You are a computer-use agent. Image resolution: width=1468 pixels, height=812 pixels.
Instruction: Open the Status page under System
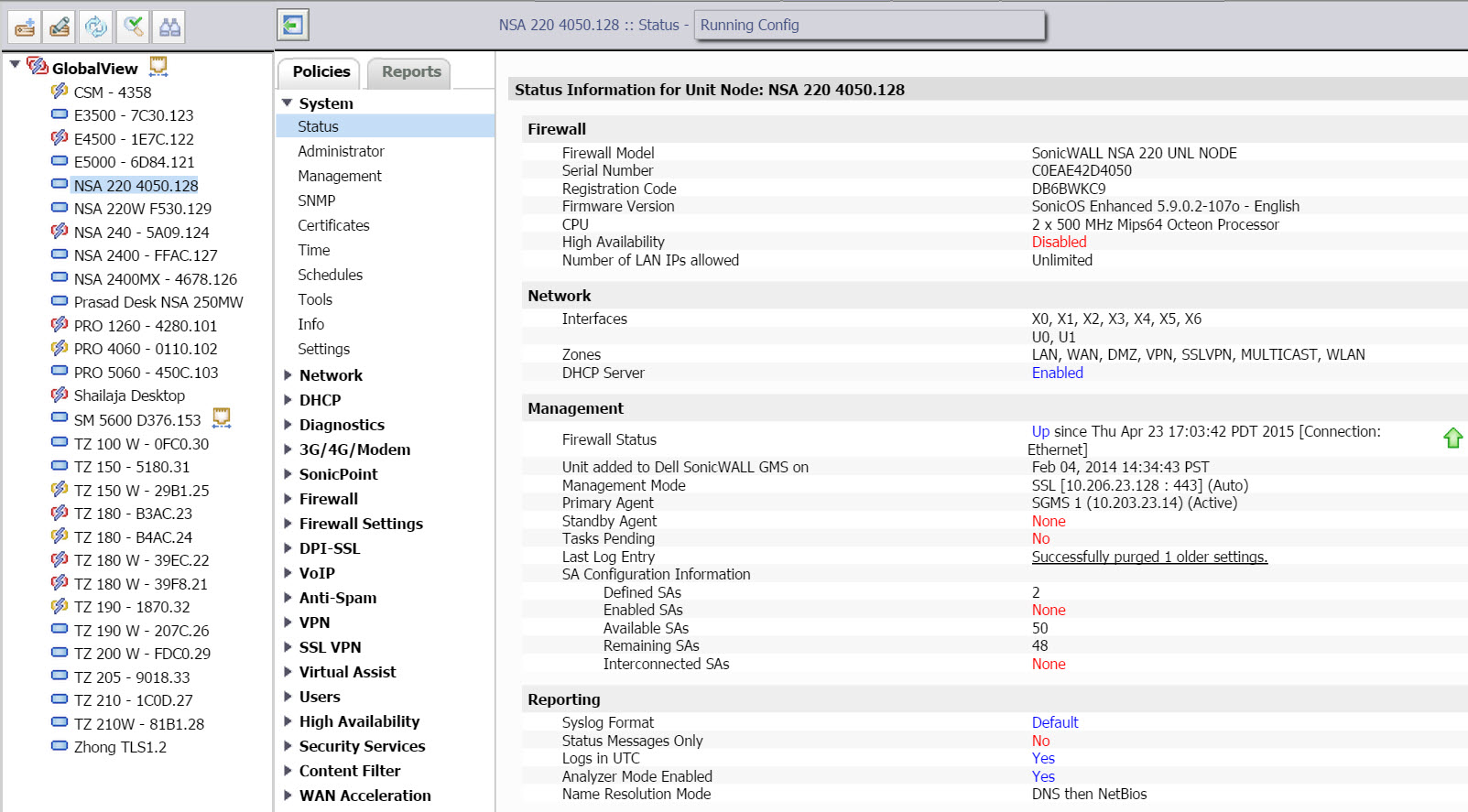[386, 126]
